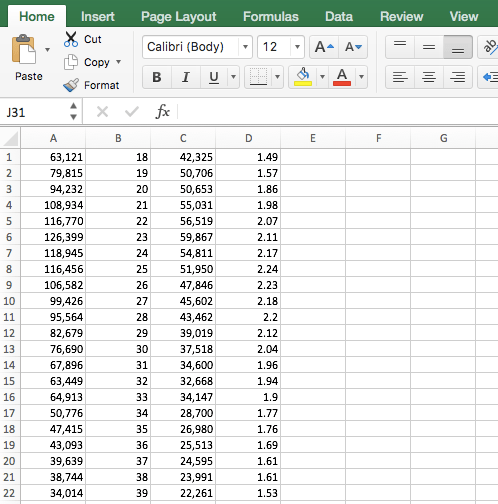The width and height of the screenshot is (498, 504).
Task: Open font size 12 dropdown
Action: (x=297, y=47)
